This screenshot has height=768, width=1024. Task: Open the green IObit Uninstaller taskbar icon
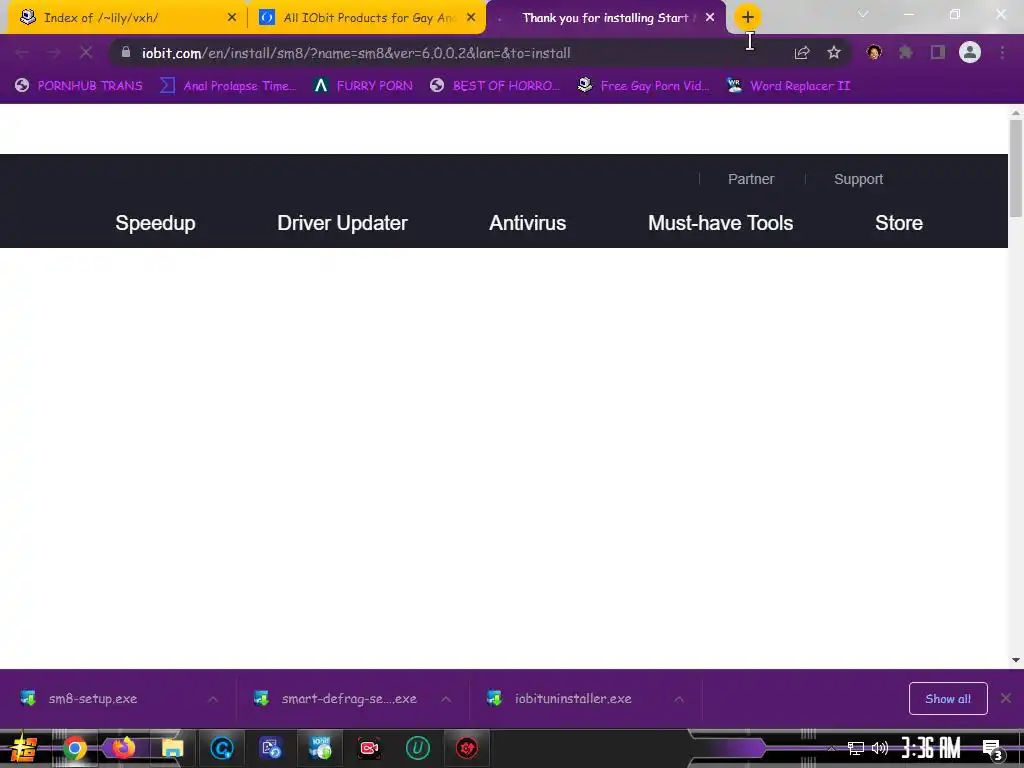coord(418,748)
